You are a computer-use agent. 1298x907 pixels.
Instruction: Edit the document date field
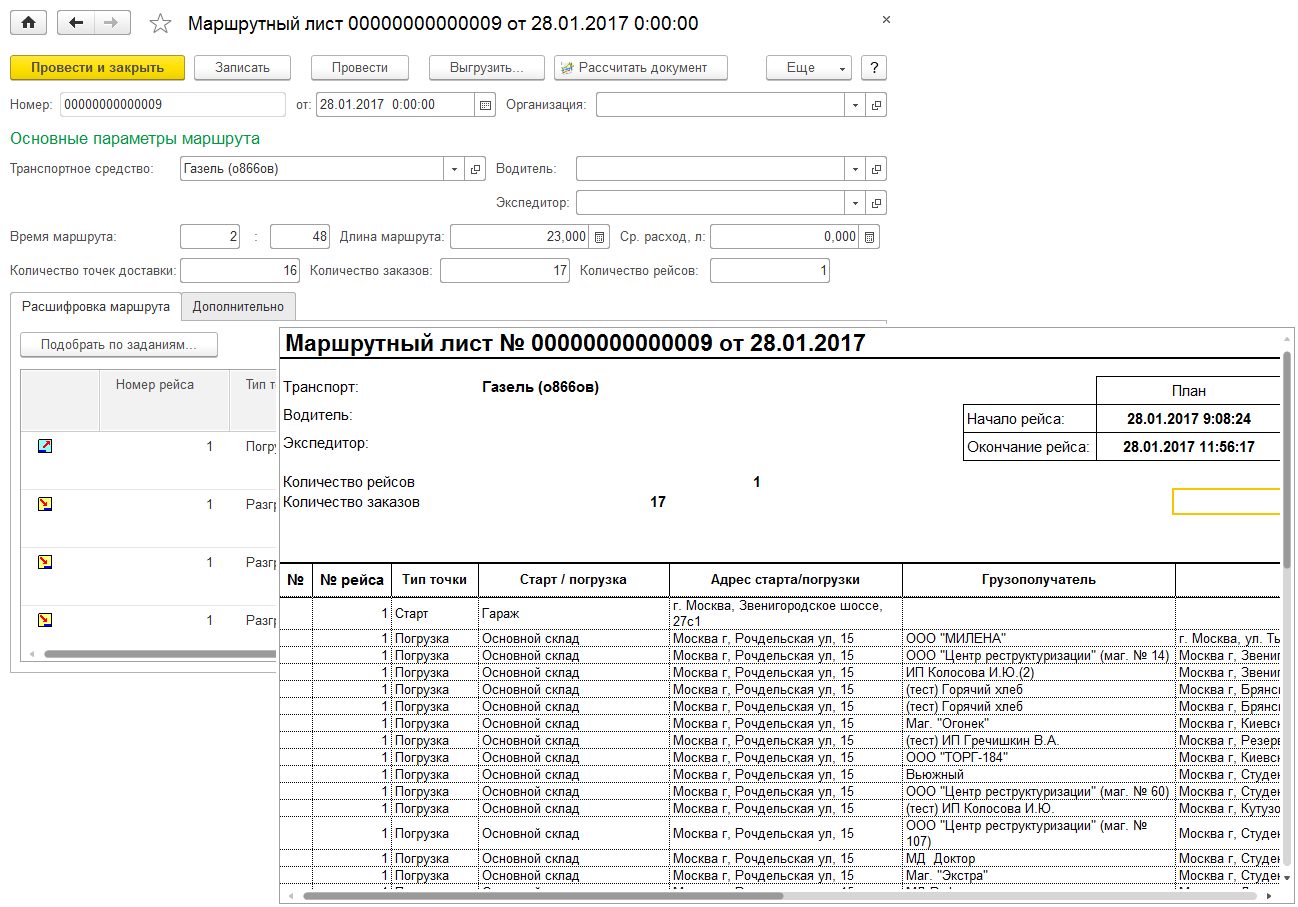pyautogui.click(x=396, y=104)
